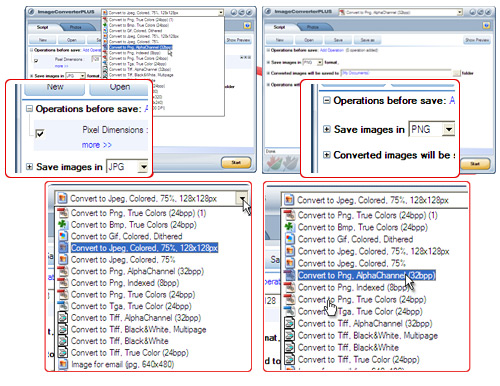Choose Convert to Png, True Colors (24bpp) in lower-left list
This screenshot has width=500, height=386.
click(133, 294)
